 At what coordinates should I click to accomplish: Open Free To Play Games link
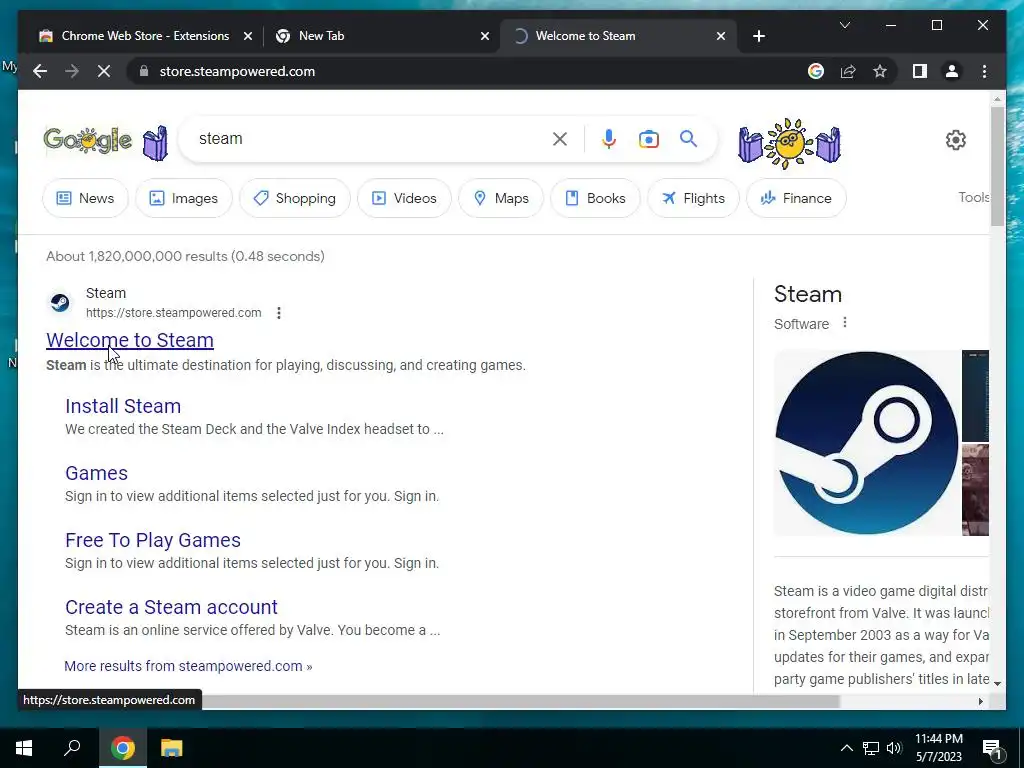coord(153,540)
